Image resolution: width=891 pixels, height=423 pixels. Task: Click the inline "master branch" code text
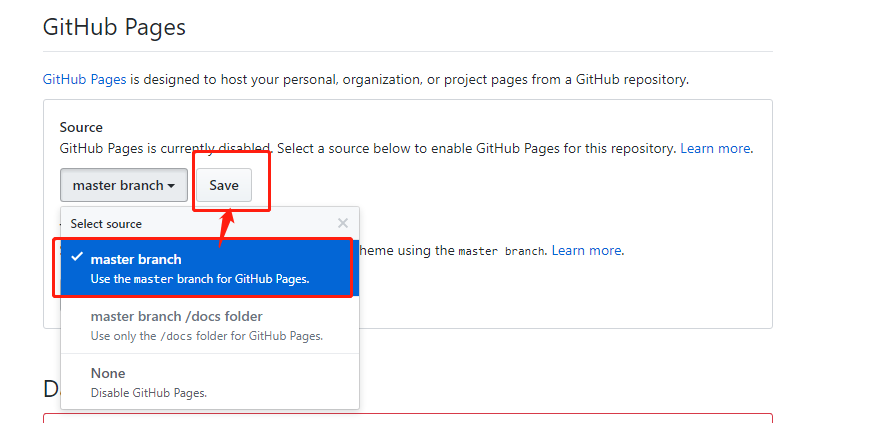tap(501, 251)
